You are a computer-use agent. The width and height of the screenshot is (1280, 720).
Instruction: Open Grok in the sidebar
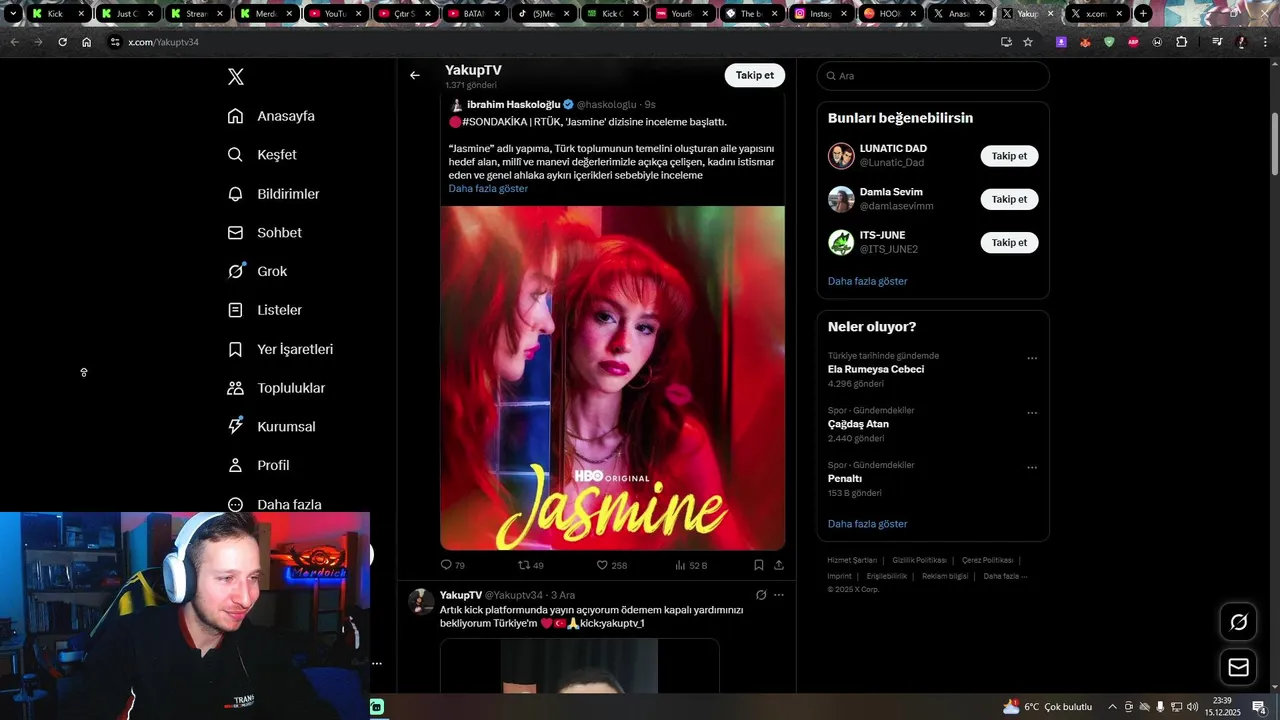coord(257,271)
